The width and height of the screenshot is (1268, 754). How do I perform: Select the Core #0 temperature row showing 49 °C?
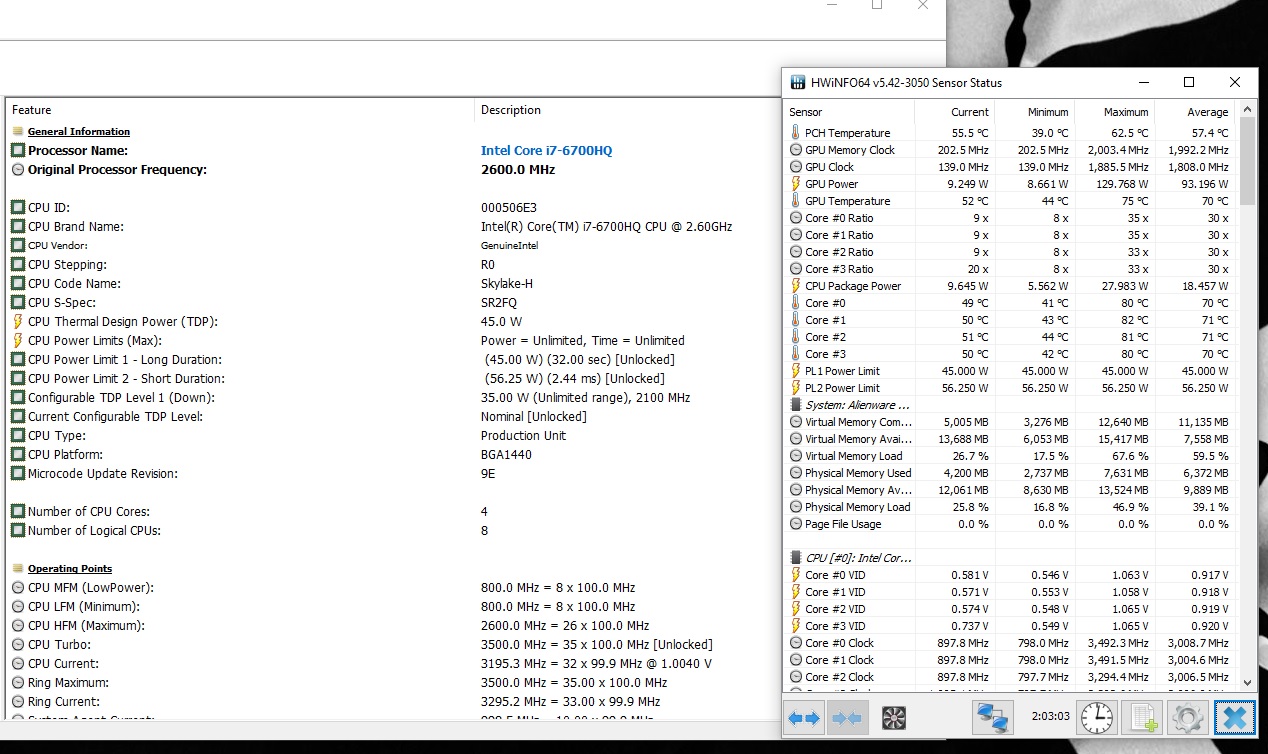tap(1010, 303)
